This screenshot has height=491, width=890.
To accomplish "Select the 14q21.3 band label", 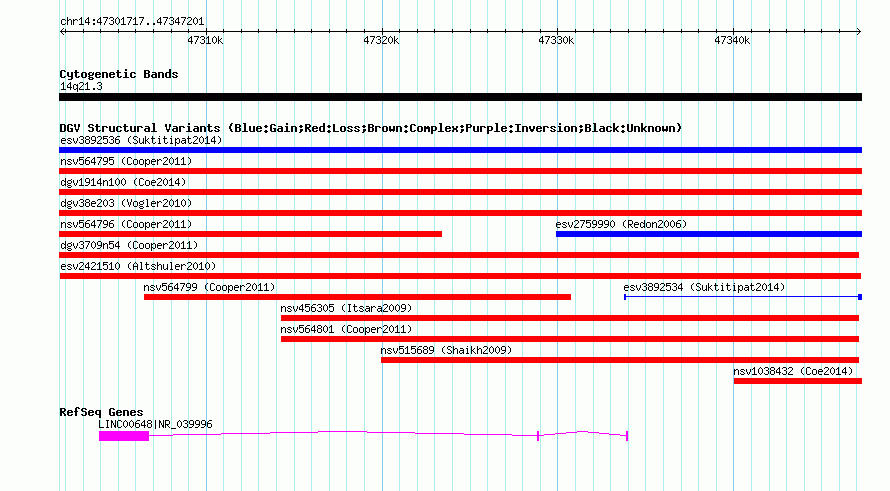I will pyautogui.click(x=81, y=86).
